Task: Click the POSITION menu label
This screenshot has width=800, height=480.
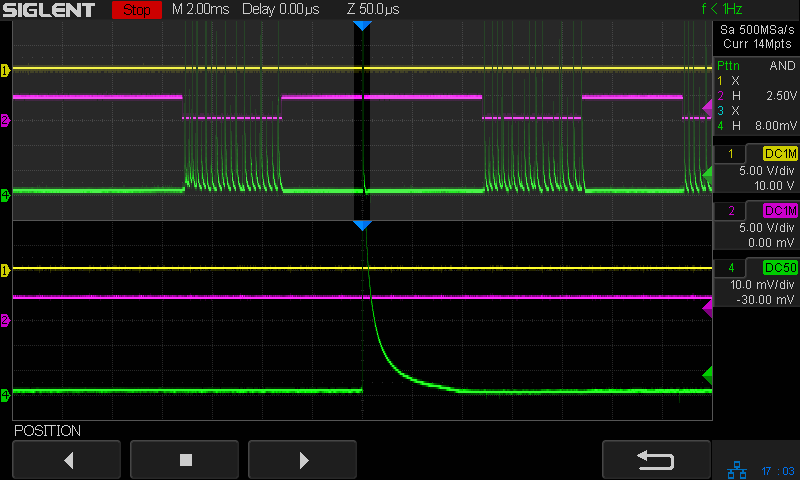Action: click(47, 431)
